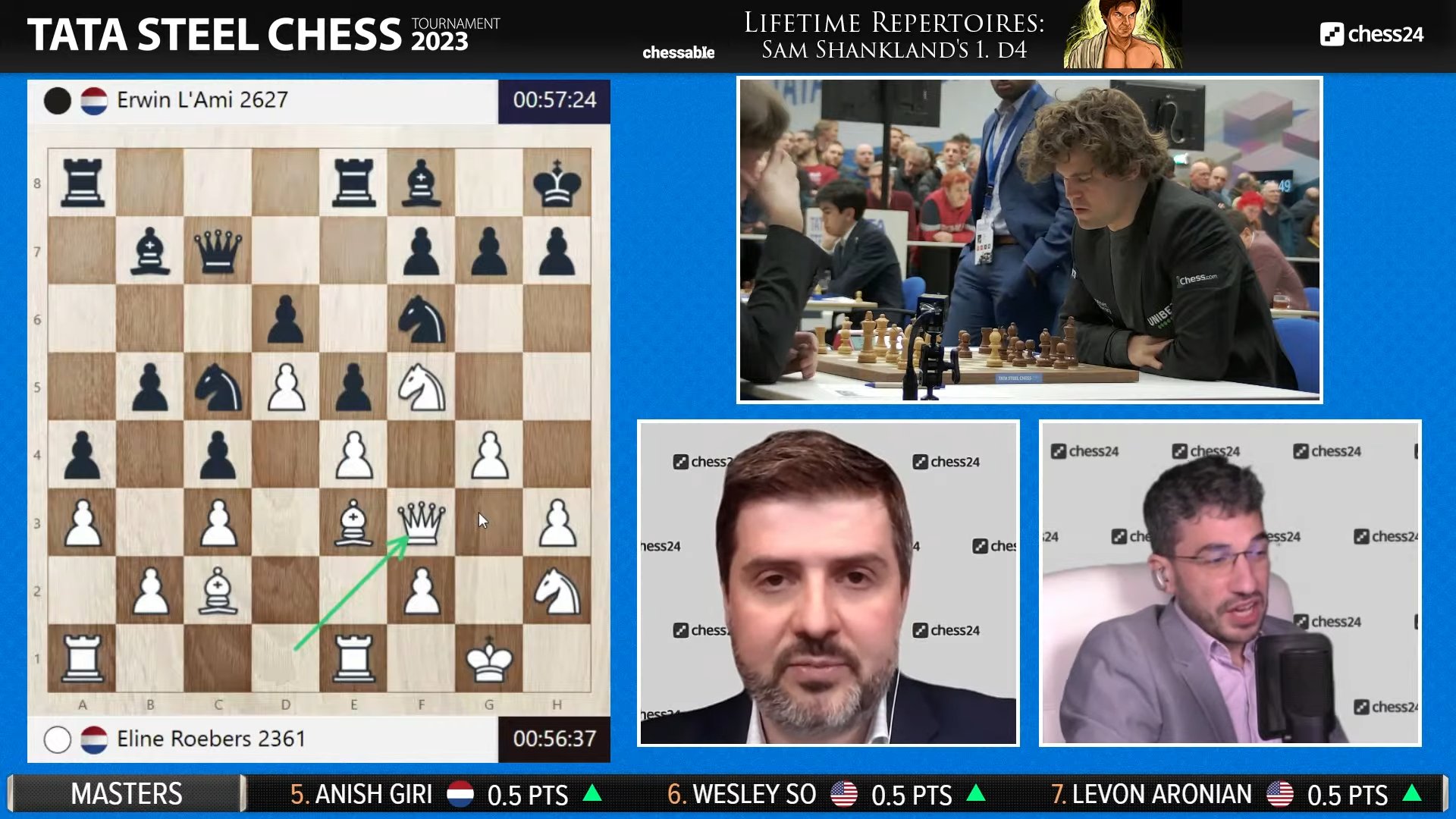Viewport: 1456px width, 819px height.
Task: Click the black rook on e8
Action: 353,183
